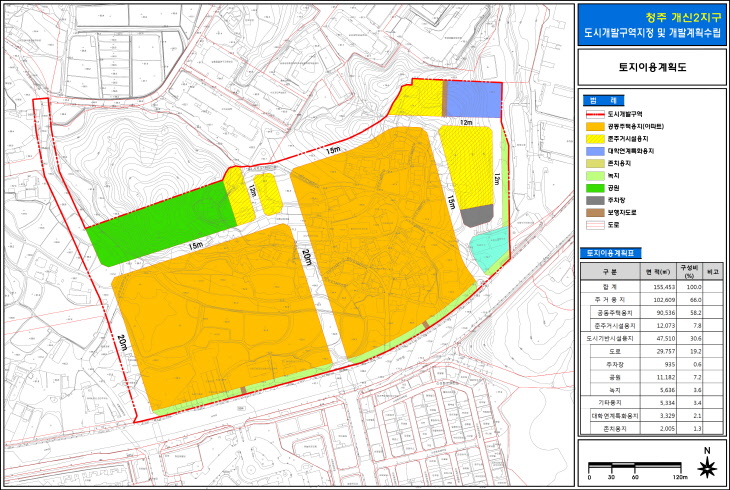Click the 토지이용계획표 table header label

611,253
